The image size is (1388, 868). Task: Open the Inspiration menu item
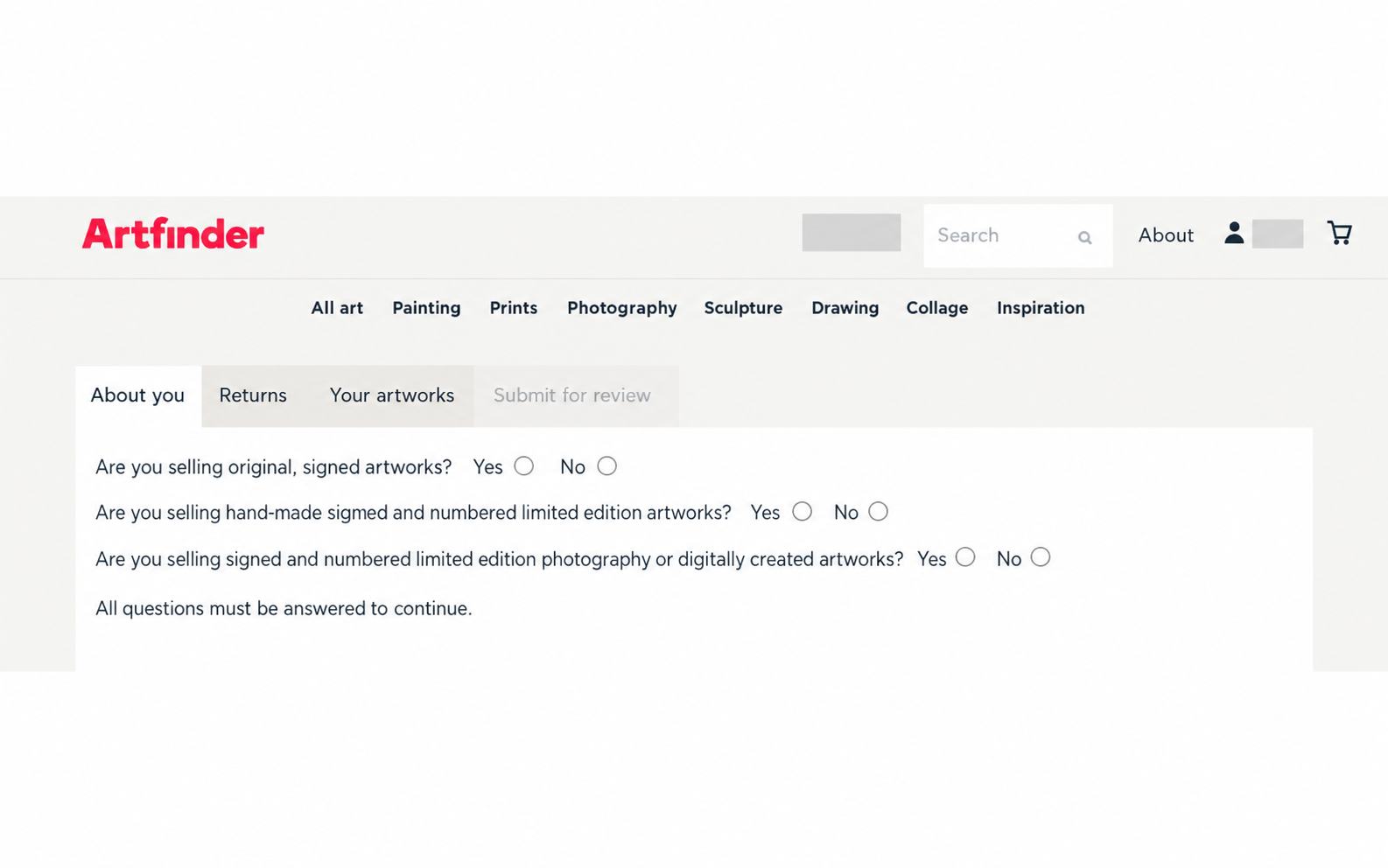pos(1041,308)
